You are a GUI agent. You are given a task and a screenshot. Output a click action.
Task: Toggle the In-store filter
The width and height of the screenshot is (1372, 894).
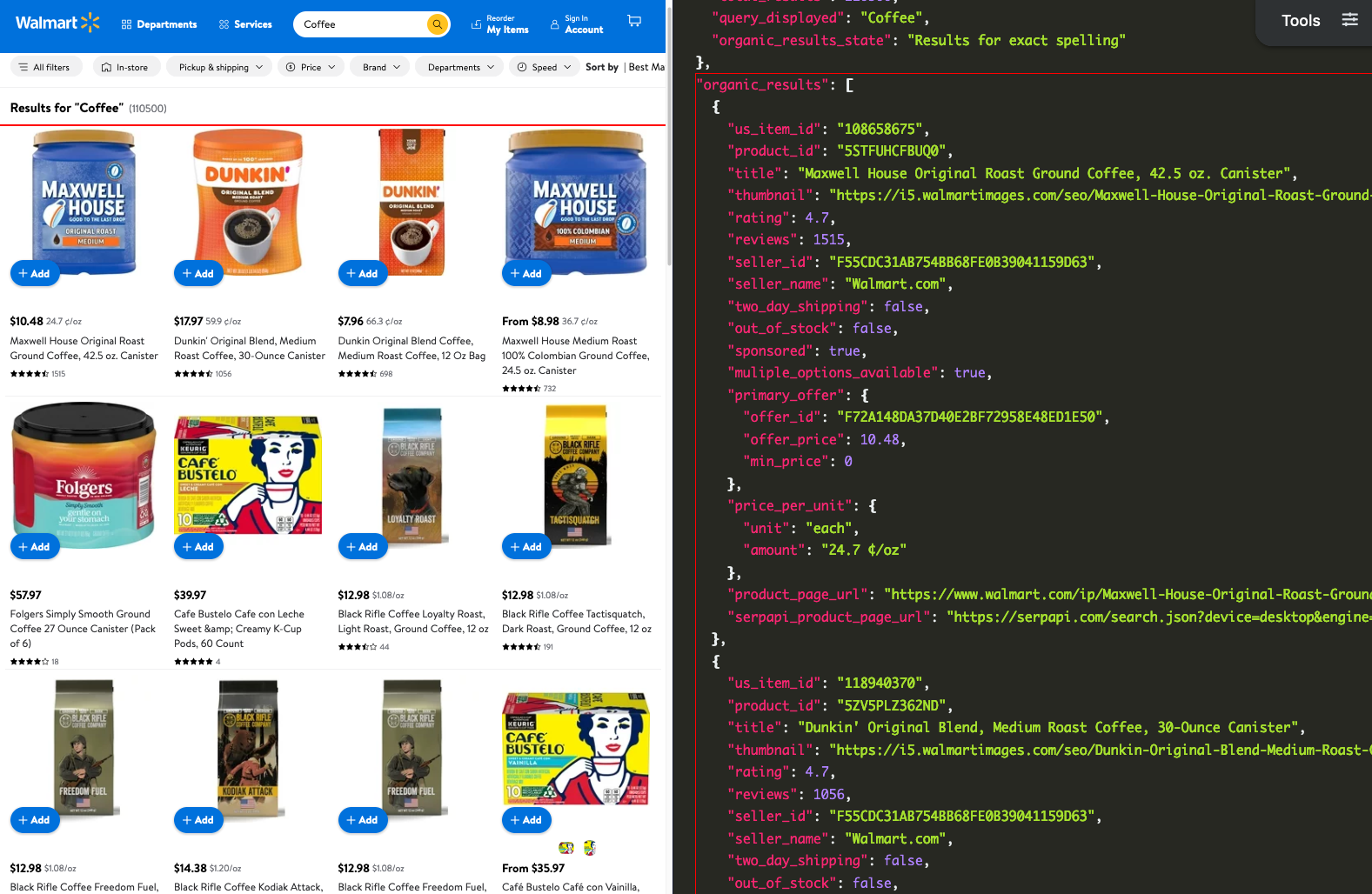coord(125,67)
